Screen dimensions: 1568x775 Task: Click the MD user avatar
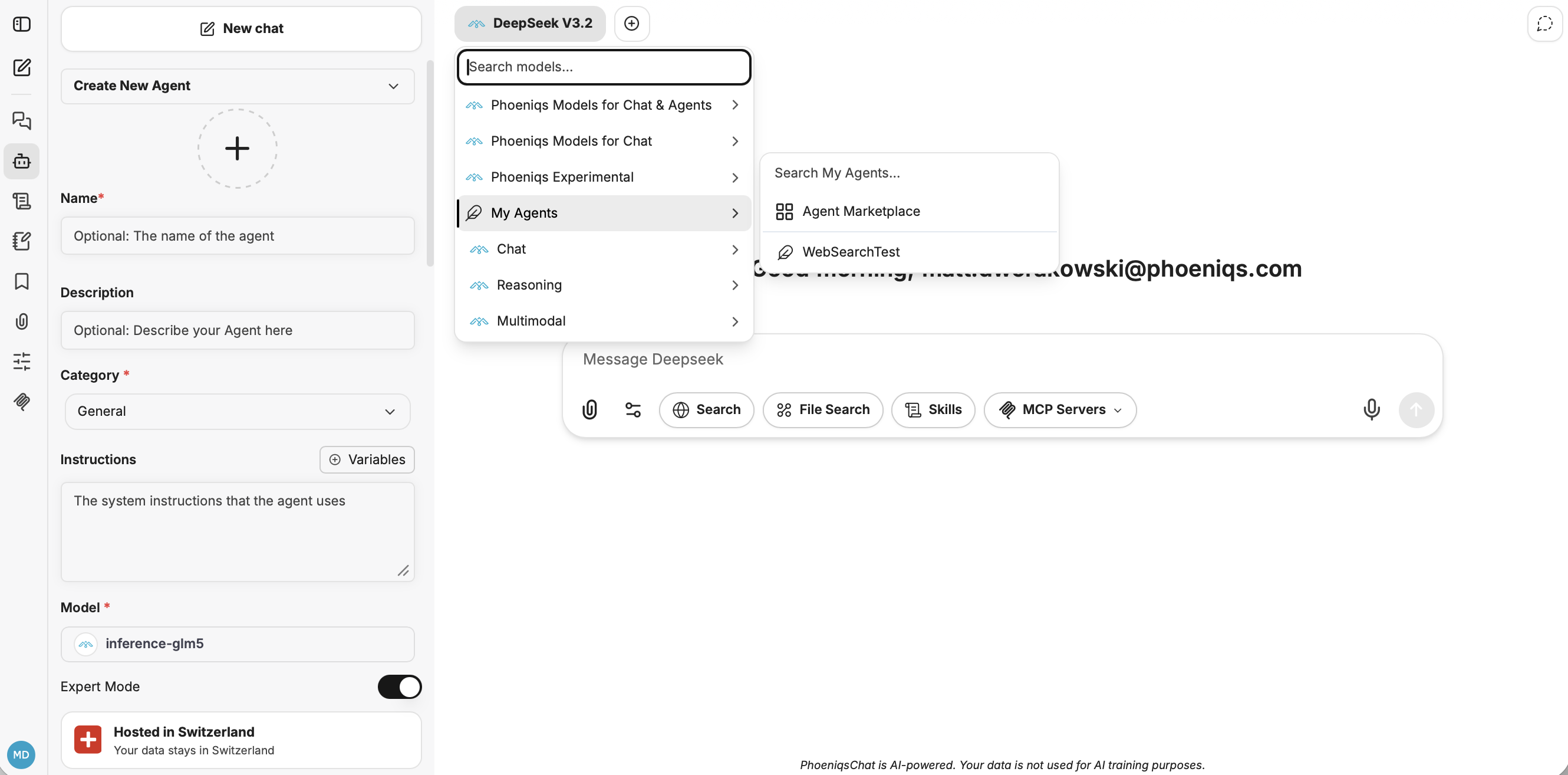point(21,755)
